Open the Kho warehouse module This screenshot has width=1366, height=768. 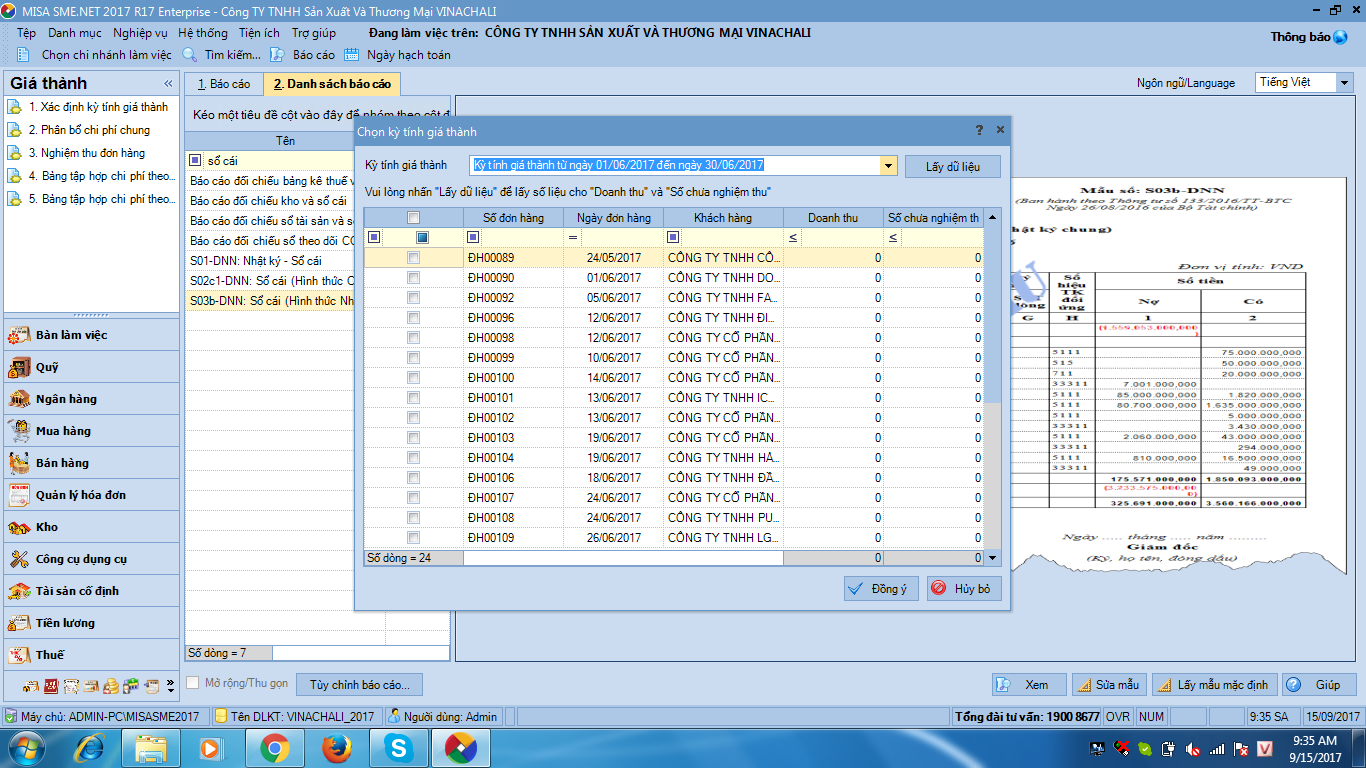click(x=91, y=527)
